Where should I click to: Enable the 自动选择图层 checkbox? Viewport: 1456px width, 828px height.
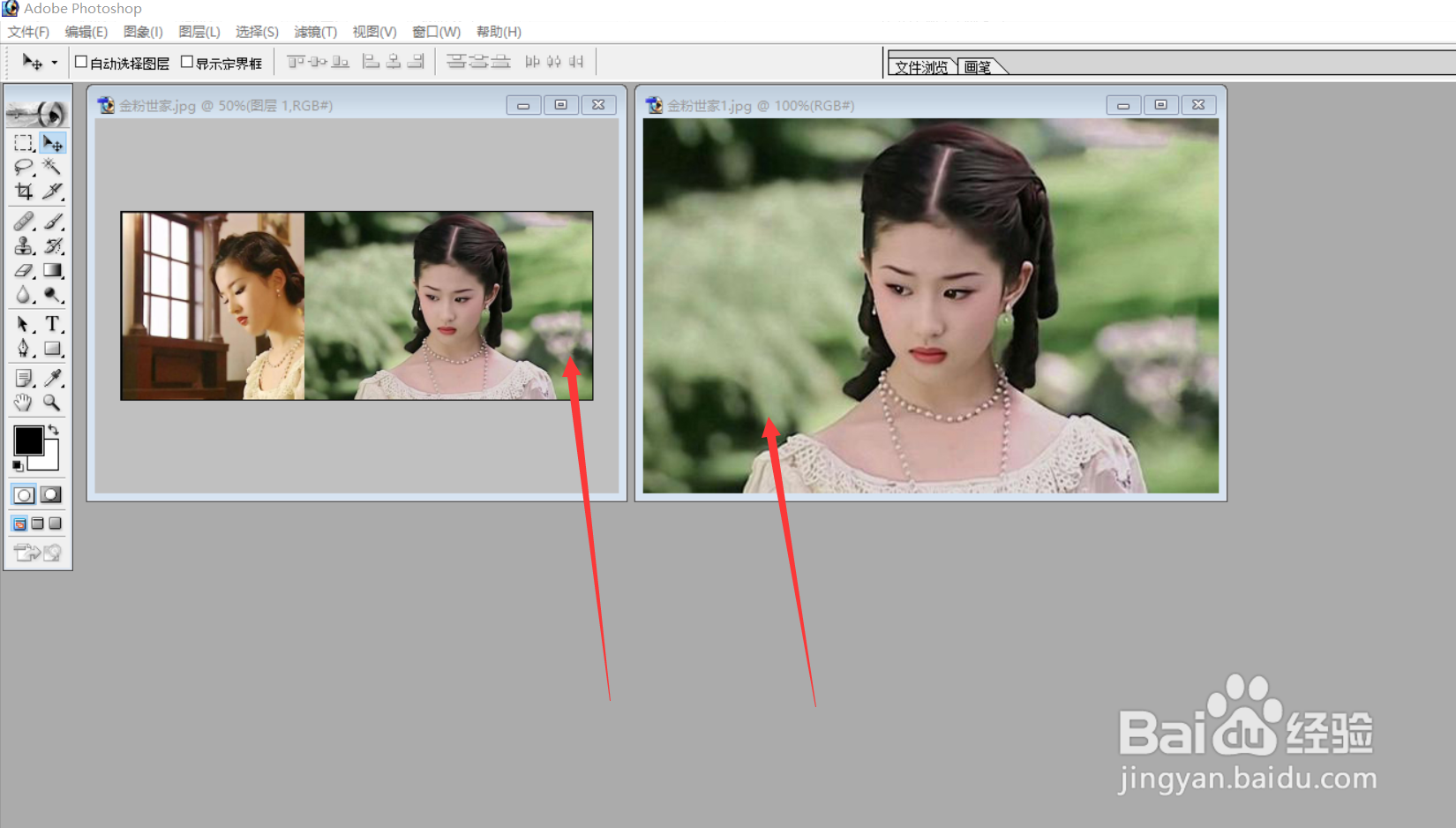click(81, 62)
